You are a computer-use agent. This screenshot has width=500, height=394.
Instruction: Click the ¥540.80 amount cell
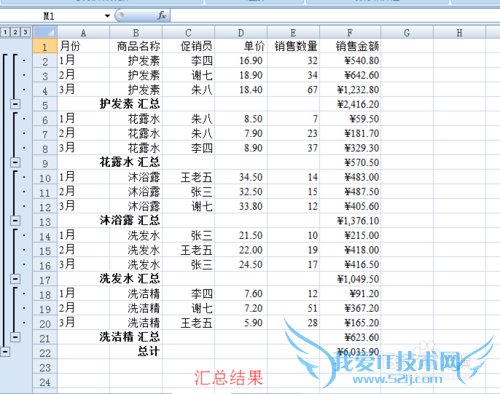coord(350,61)
